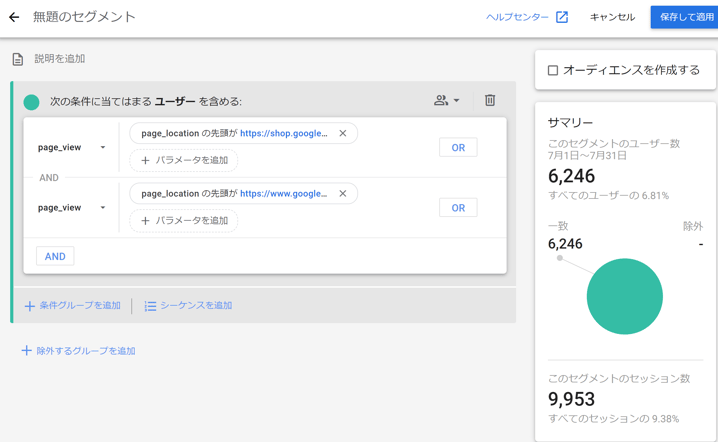
Task: Click the first OR button
Action: pyautogui.click(x=458, y=148)
